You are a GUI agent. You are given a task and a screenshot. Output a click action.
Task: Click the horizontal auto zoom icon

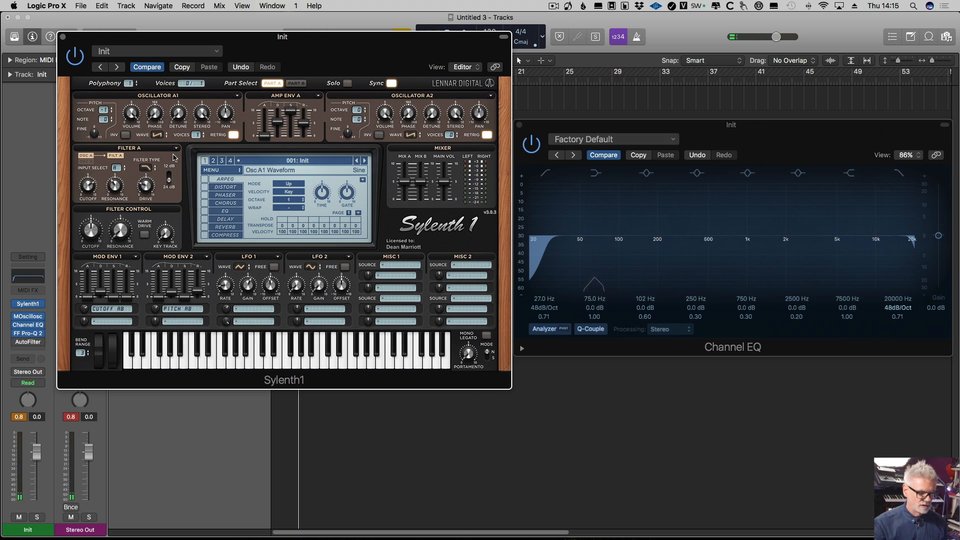pos(867,61)
